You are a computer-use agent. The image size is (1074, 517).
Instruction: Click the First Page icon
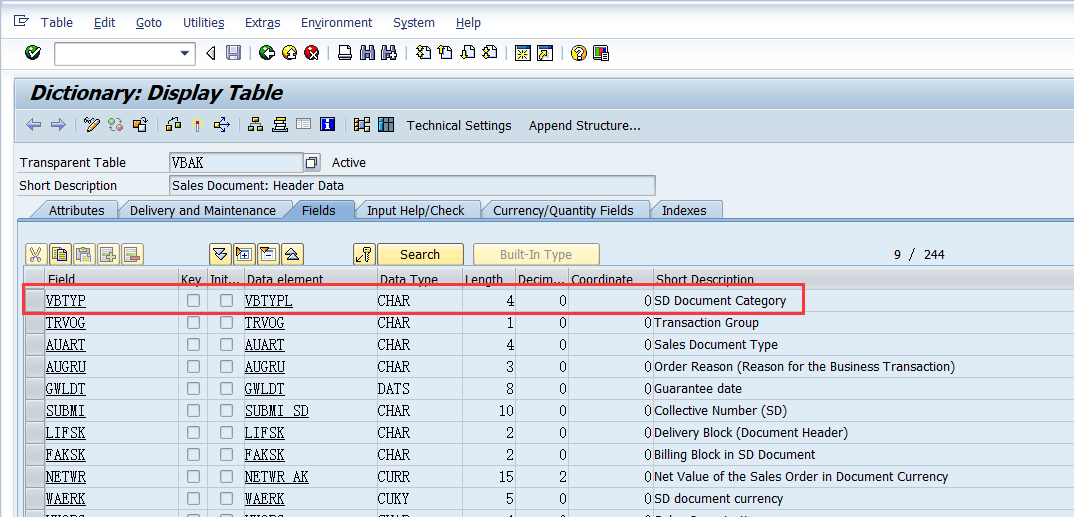pos(424,53)
